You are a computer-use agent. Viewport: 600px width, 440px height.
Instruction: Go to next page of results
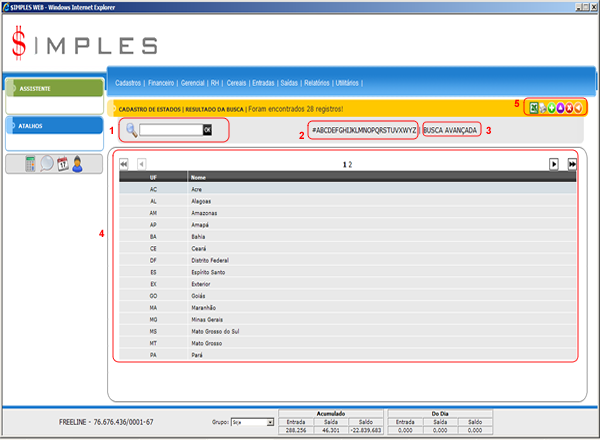pos(554,163)
